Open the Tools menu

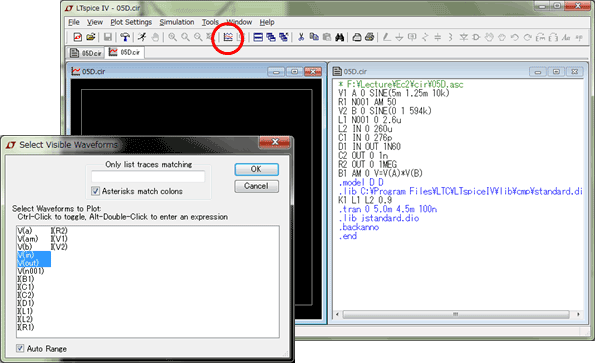[x=210, y=22]
